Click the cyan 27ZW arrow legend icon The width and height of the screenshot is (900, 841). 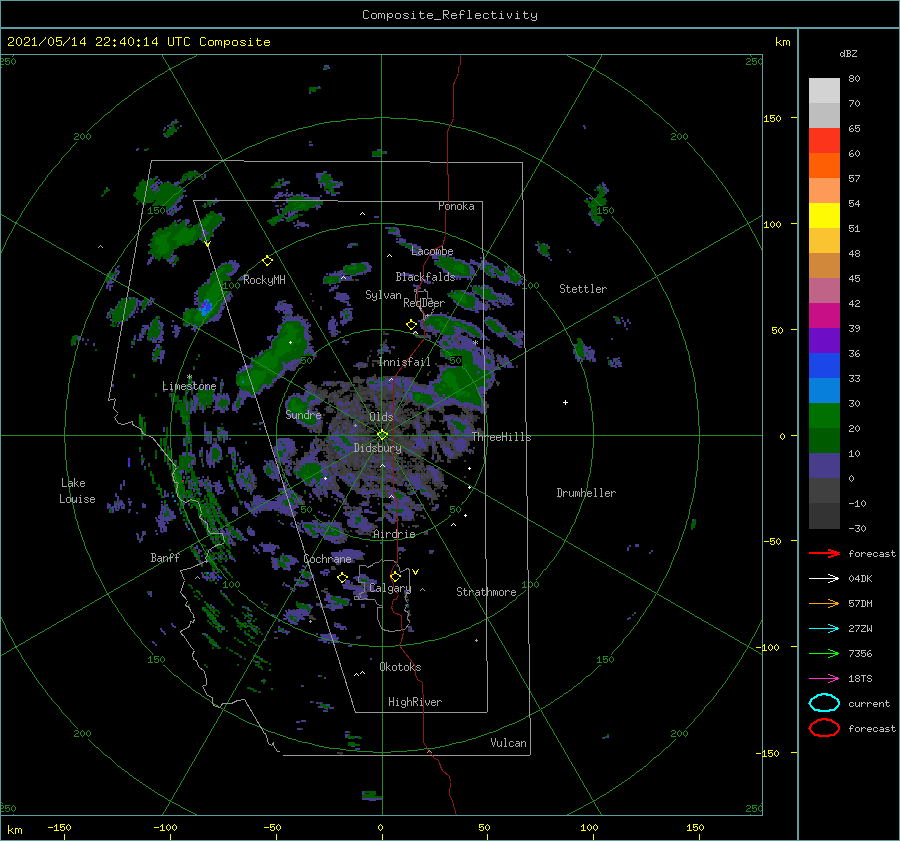pos(824,629)
